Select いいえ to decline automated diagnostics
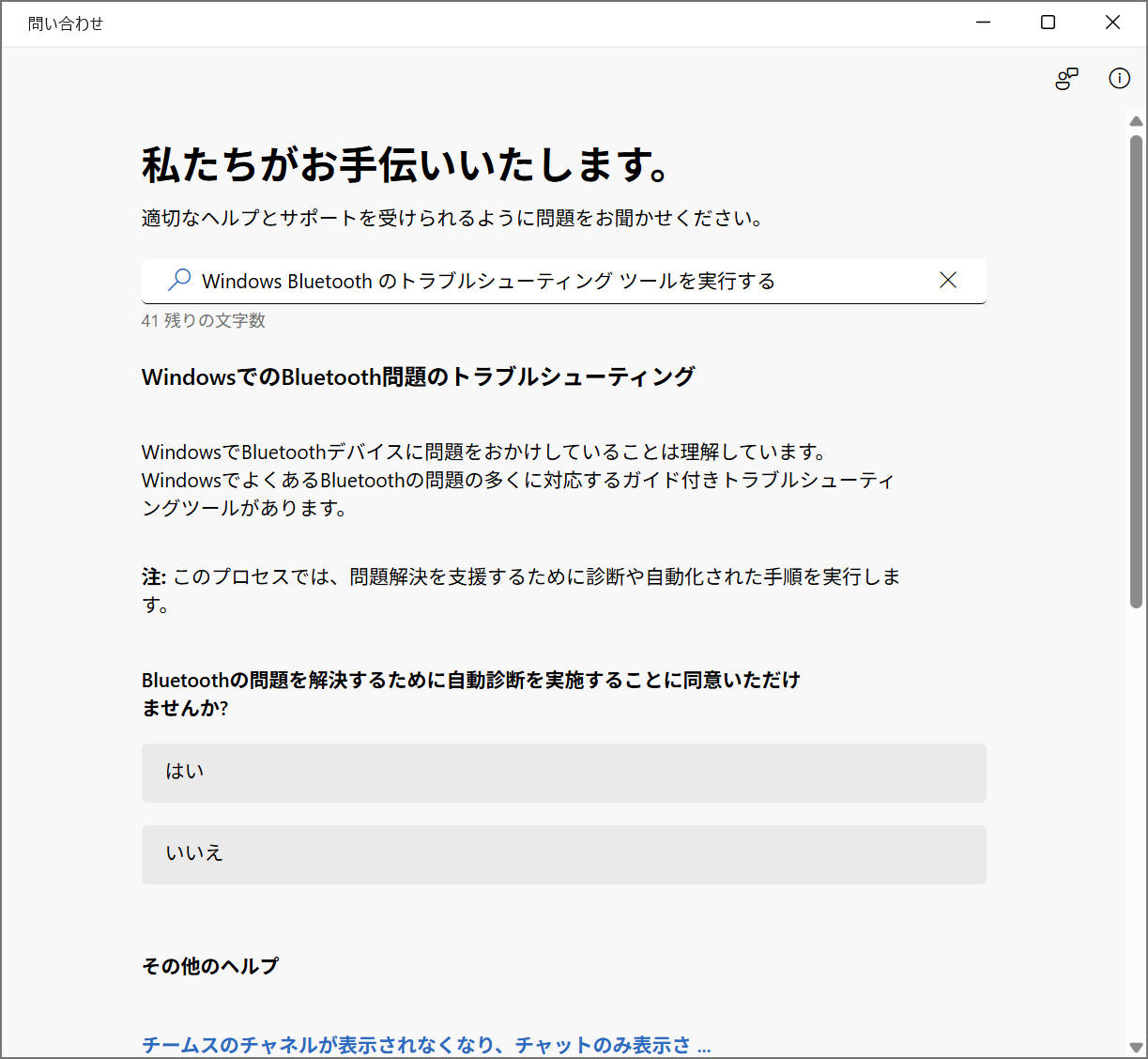1148x1059 pixels. (563, 853)
